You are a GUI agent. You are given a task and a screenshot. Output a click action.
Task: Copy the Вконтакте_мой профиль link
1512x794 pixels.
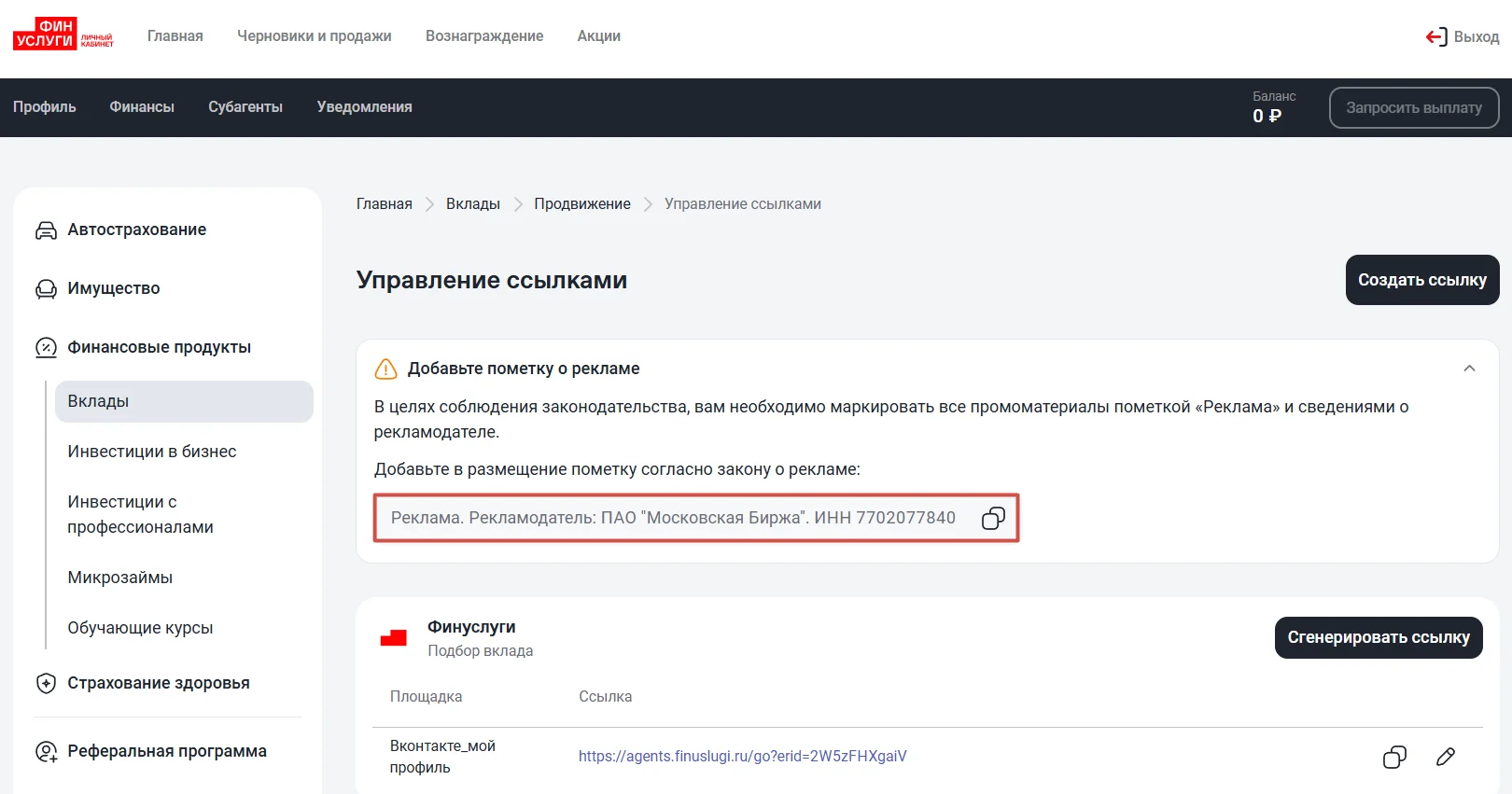pos(1394,757)
